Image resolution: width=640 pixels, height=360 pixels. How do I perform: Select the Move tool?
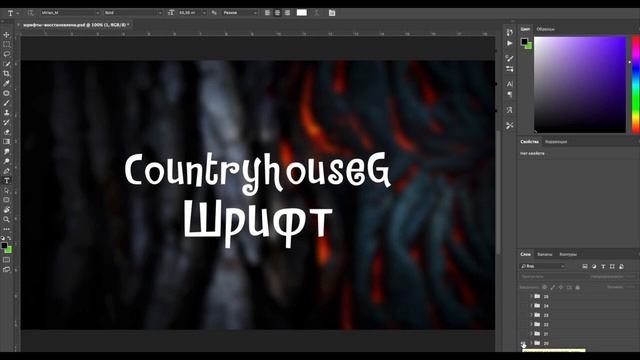(7, 35)
